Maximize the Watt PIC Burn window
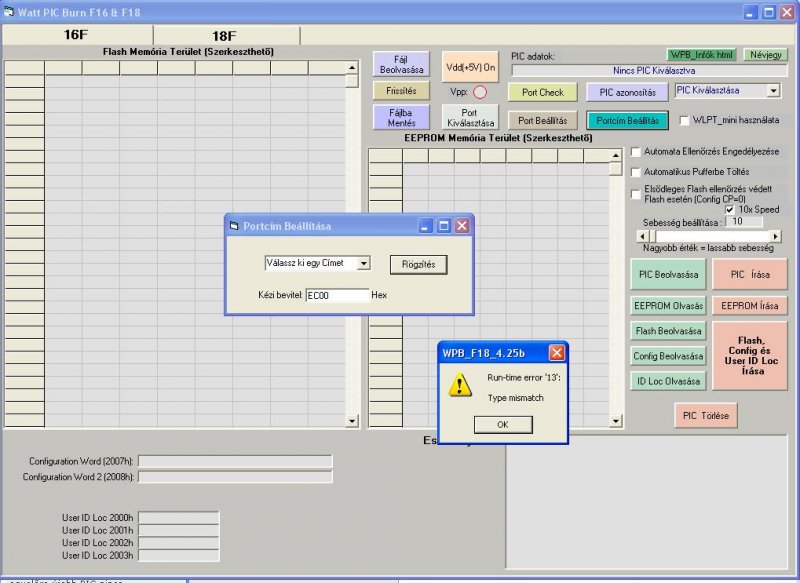This screenshot has height=583, width=800. point(769,12)
